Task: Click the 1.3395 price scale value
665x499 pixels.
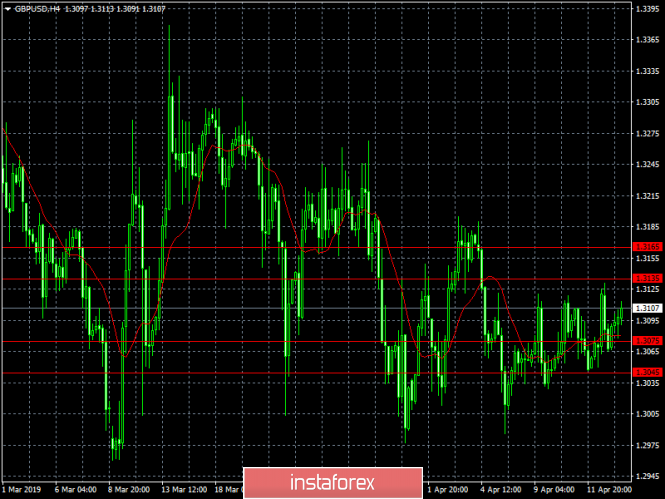Action: (648, 9)
